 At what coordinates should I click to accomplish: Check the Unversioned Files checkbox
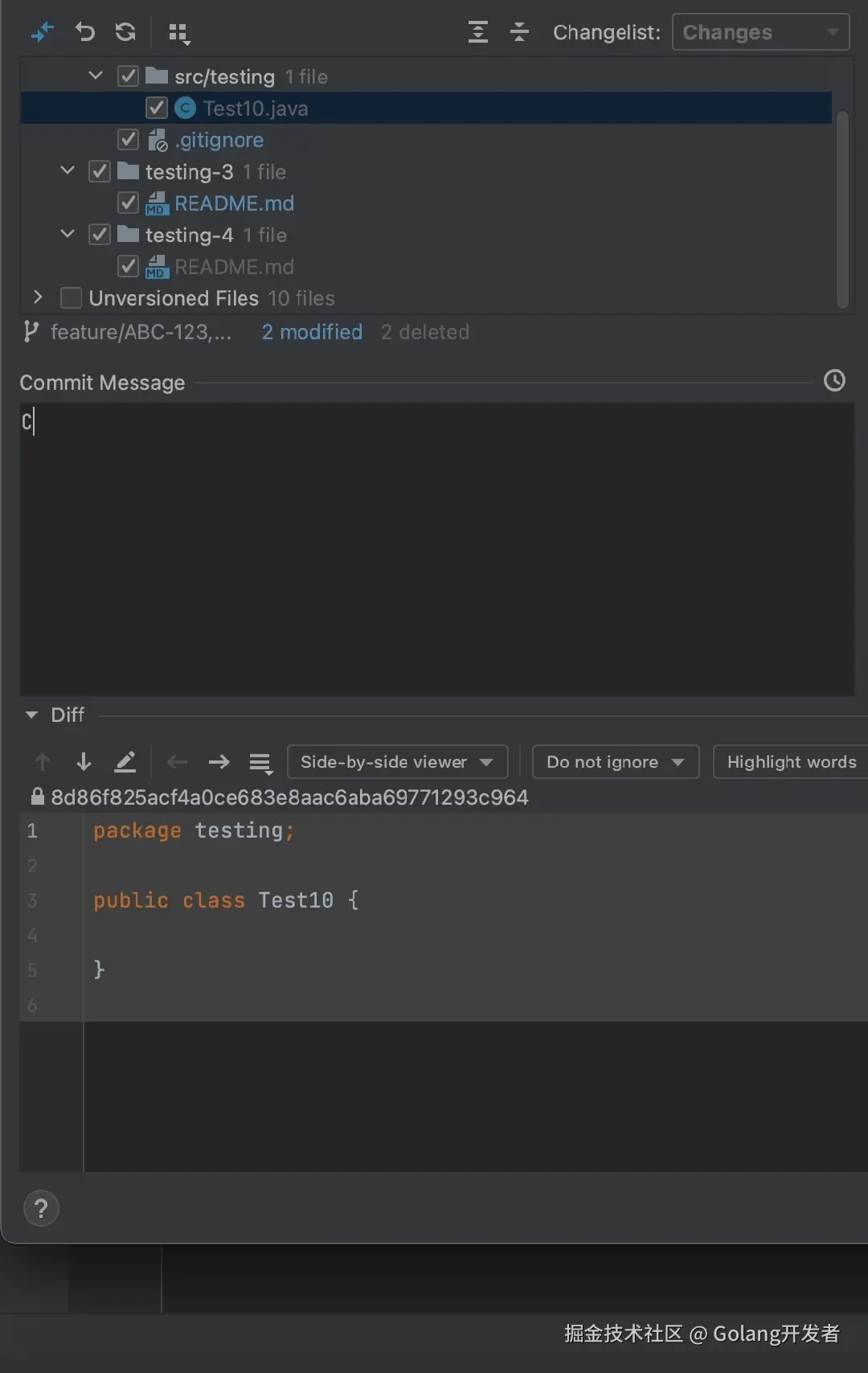point(72,298)
